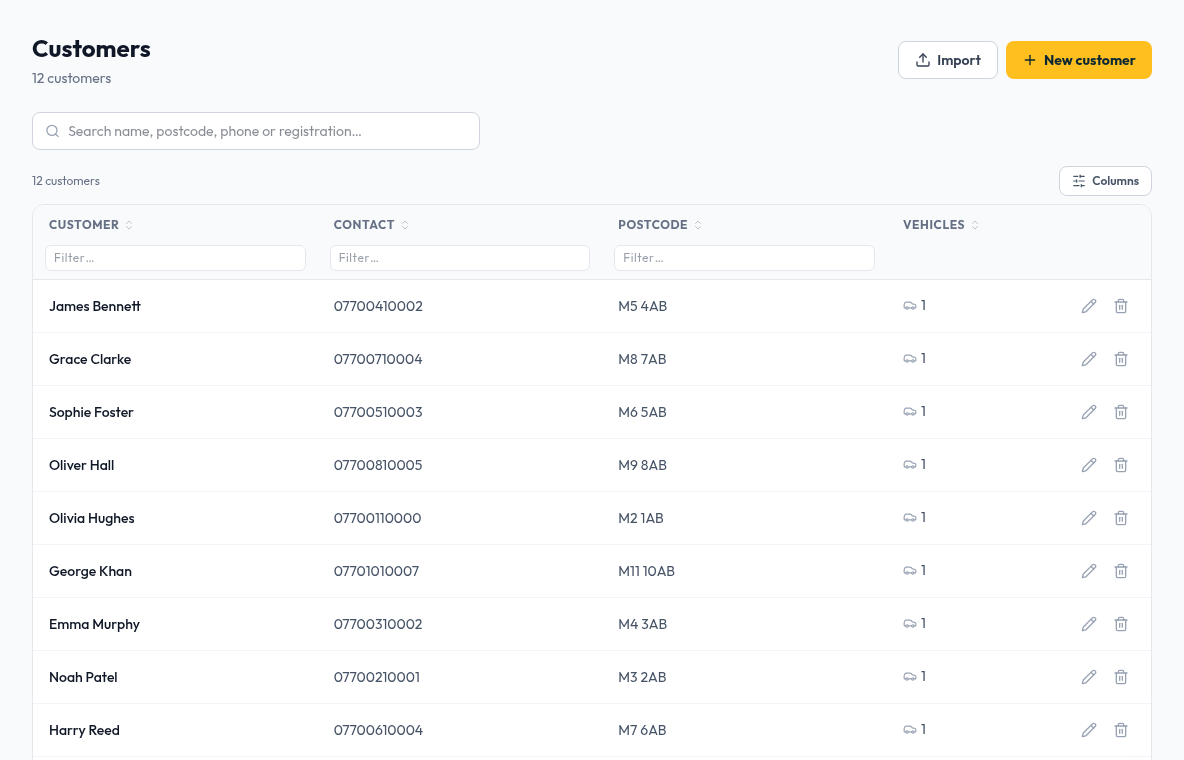Delete Oliver Hall customer
The height and width of the screenshot is (760, 1184).
[x=1121, y=465]
